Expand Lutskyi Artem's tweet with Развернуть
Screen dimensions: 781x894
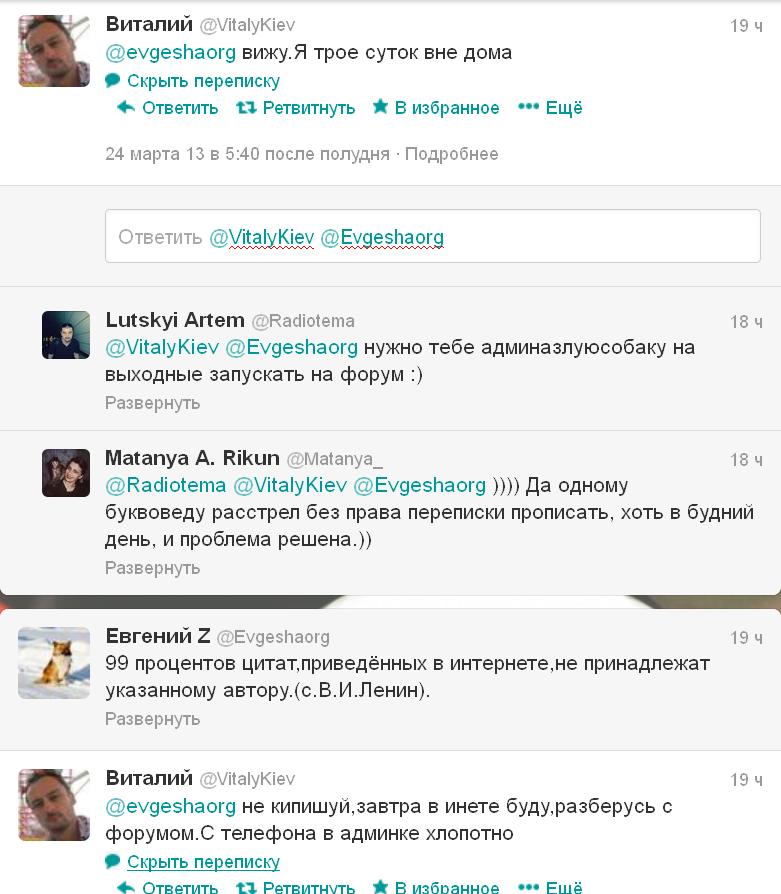pos(152,403)
